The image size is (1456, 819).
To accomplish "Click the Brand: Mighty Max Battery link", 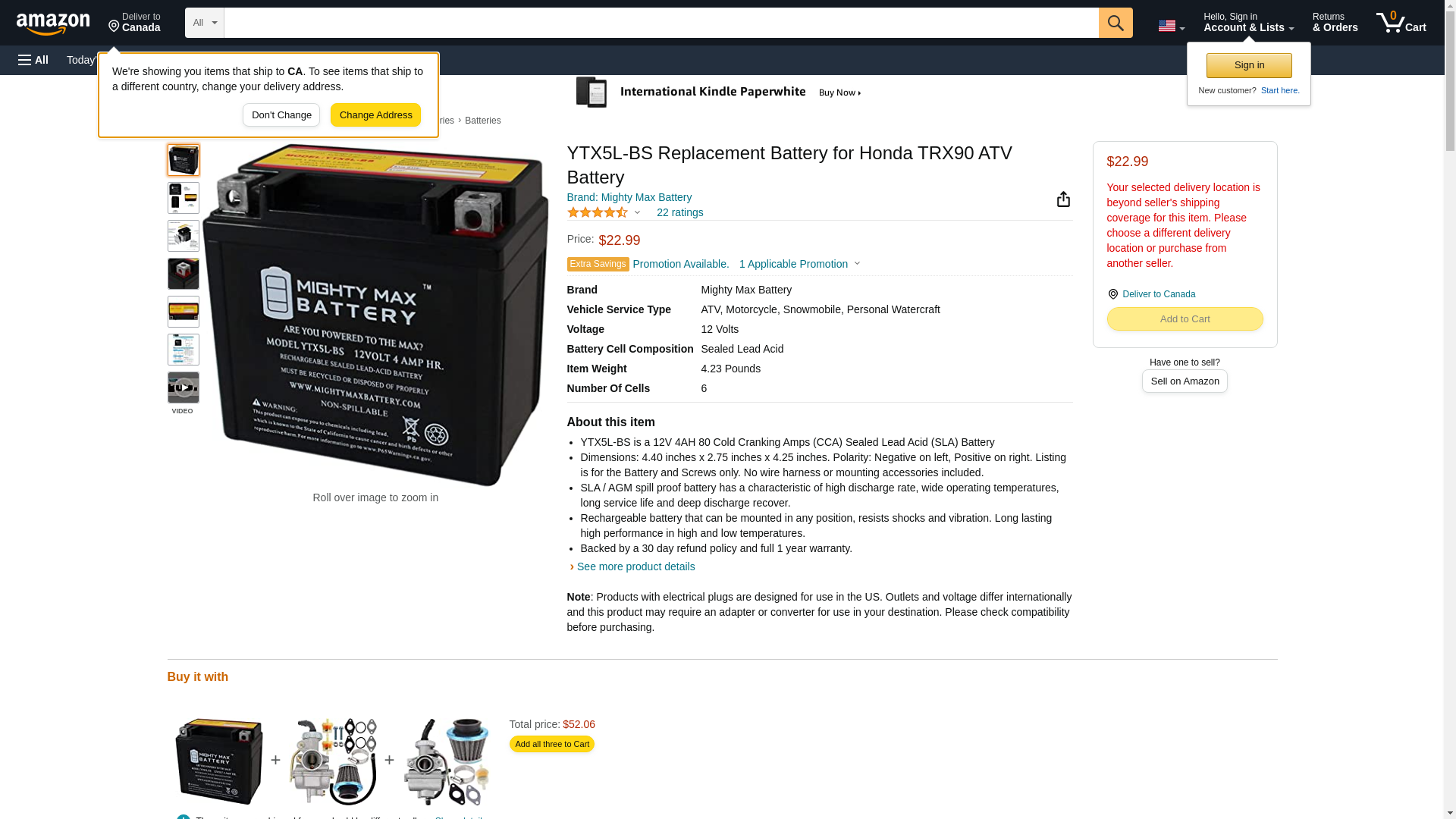I will click(x=629, y=197).
